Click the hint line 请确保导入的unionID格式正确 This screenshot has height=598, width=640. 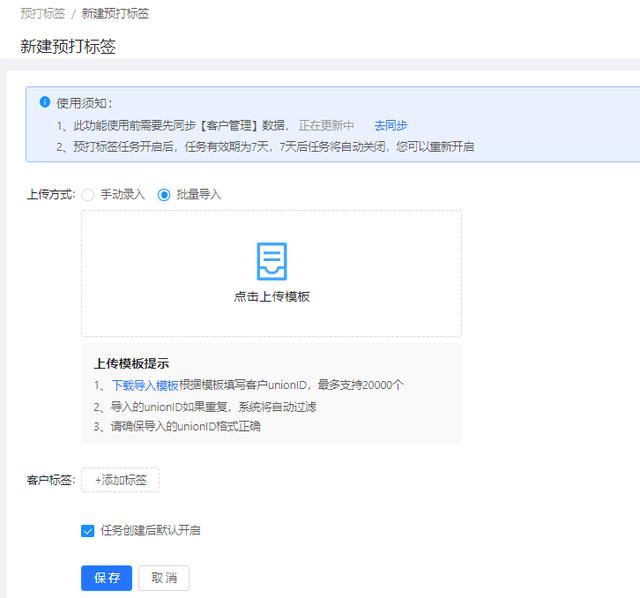177,427
